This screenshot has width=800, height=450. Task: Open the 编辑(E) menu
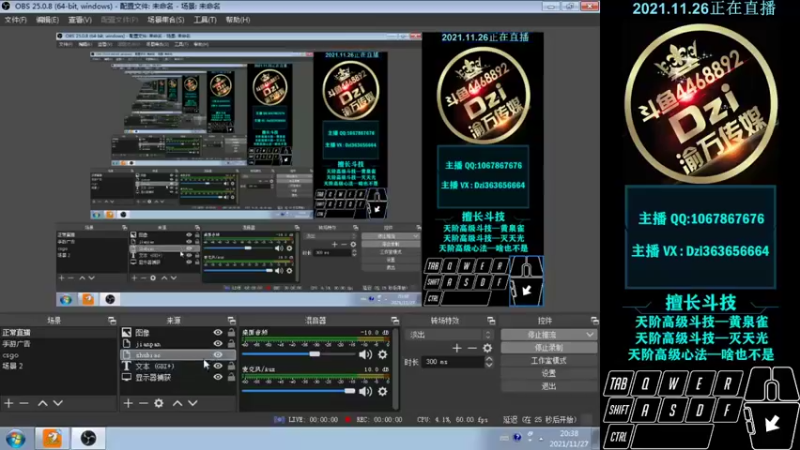[47, 20]
